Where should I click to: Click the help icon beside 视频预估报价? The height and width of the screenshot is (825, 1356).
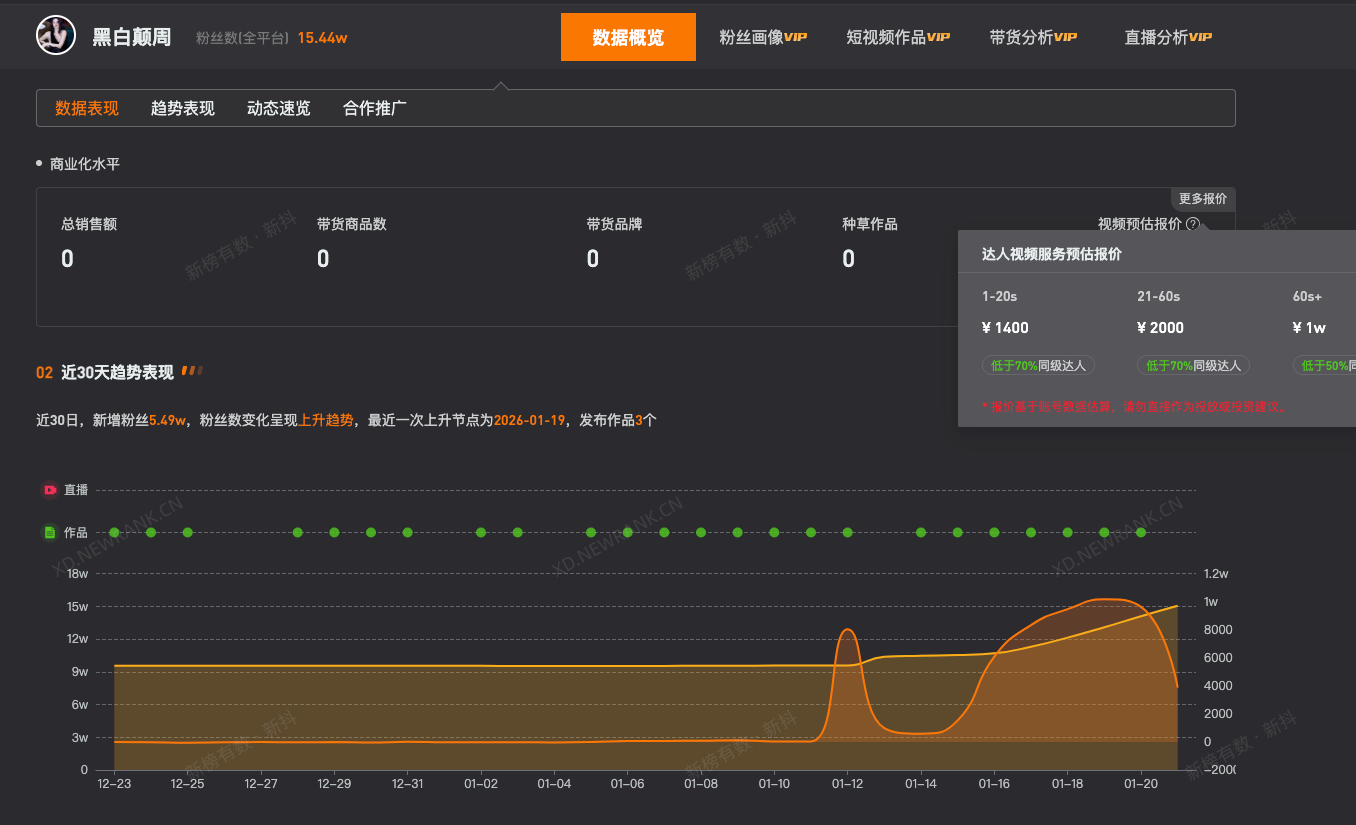pos(1192,224)
